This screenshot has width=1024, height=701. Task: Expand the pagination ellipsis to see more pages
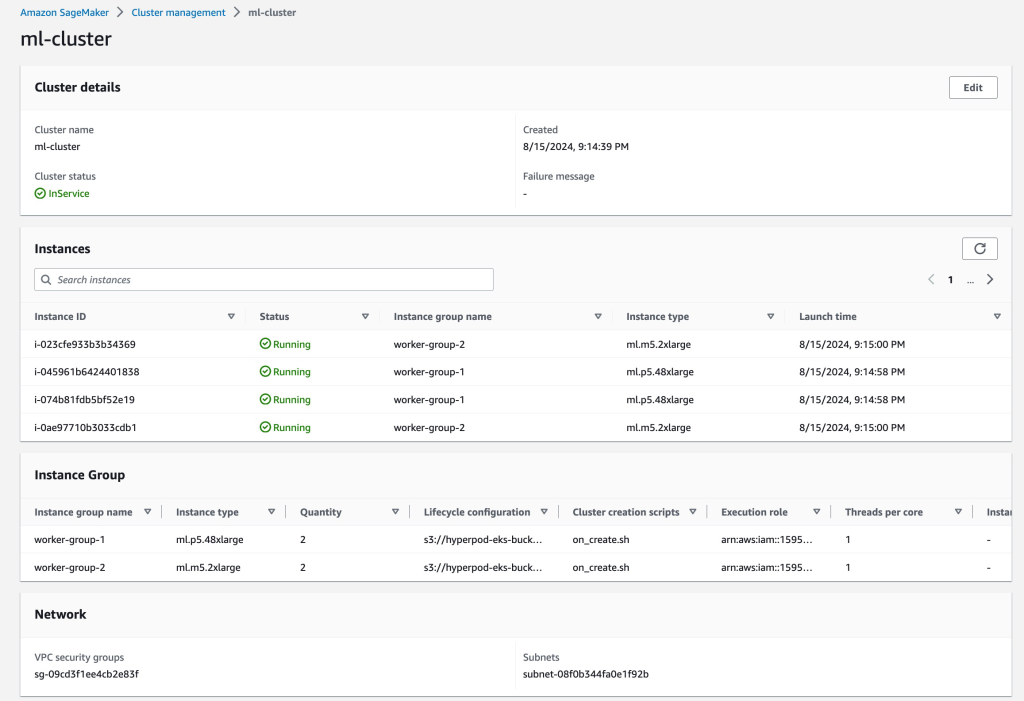point(970,279)
